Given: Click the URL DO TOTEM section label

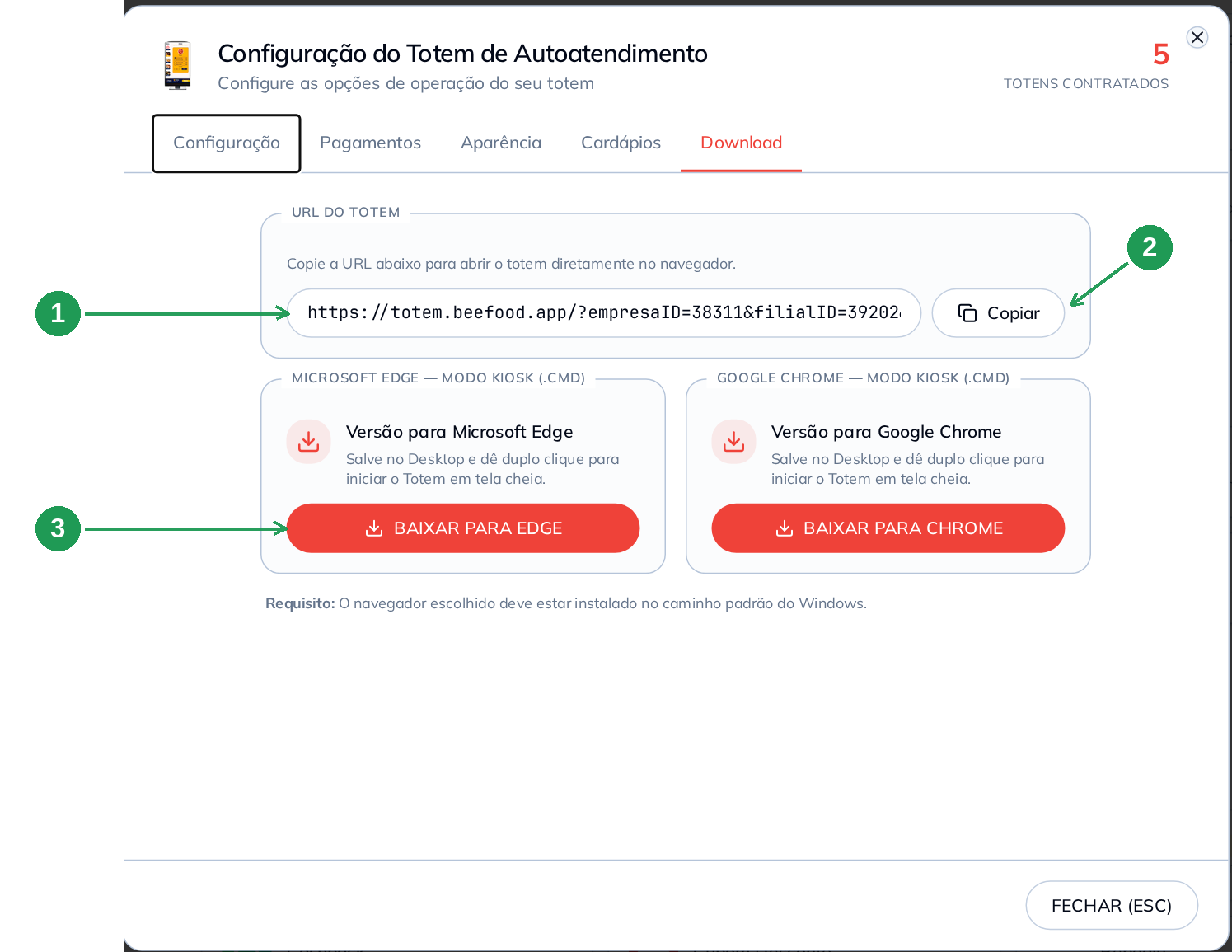Looking at the screenshot, I should tap(345, 212).
